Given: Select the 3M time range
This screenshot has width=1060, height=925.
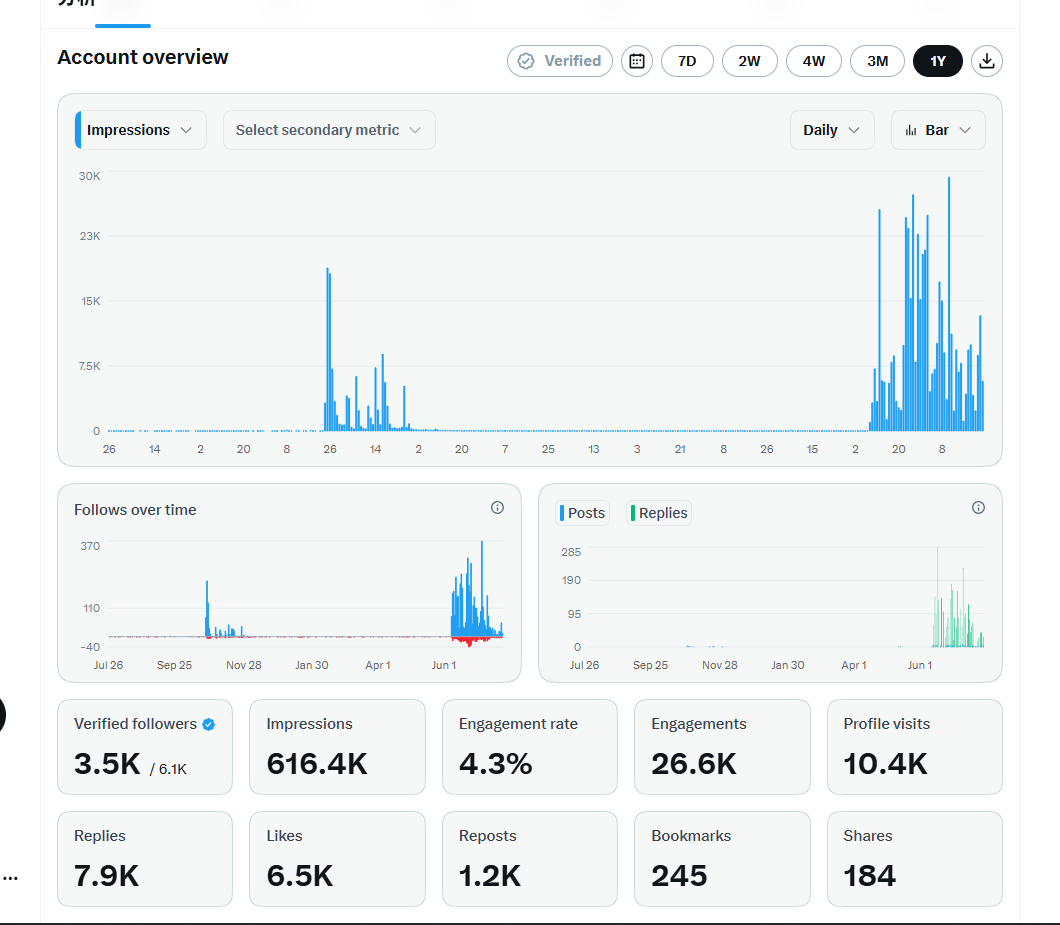Looking at the screenshot, I should click(x=877, y=61).
